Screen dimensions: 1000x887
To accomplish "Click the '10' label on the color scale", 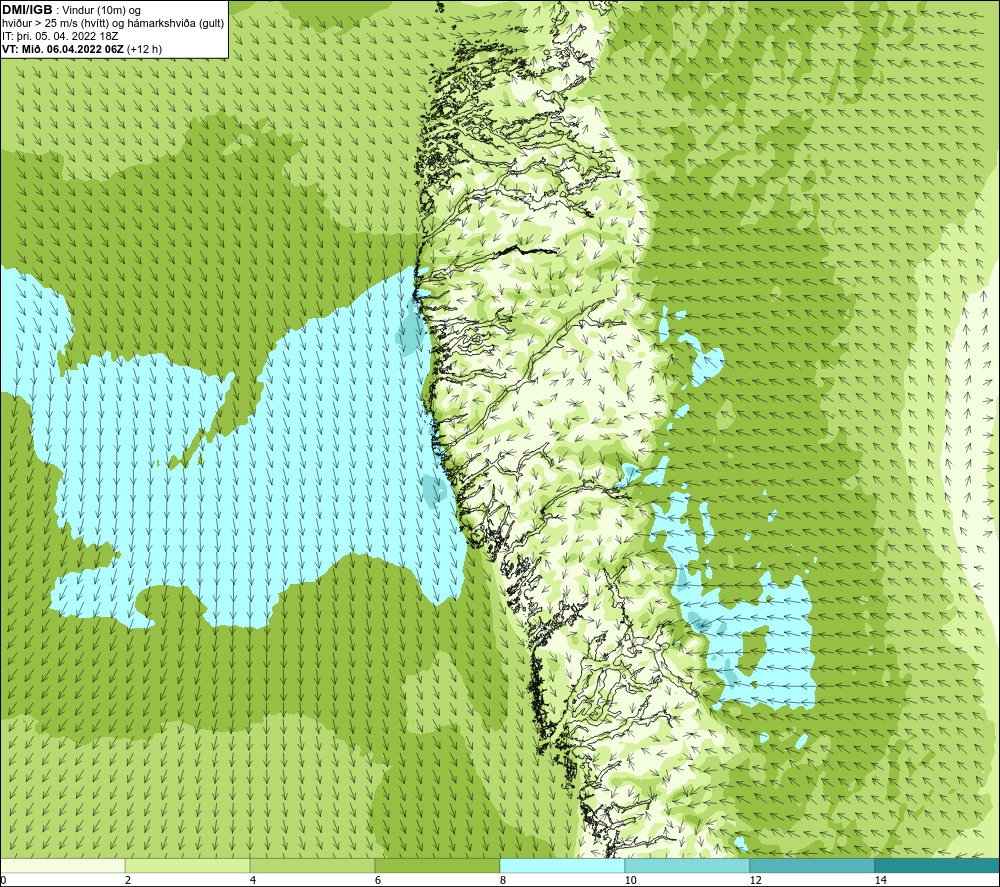I will pyautogui.click(x=630, y=880).
